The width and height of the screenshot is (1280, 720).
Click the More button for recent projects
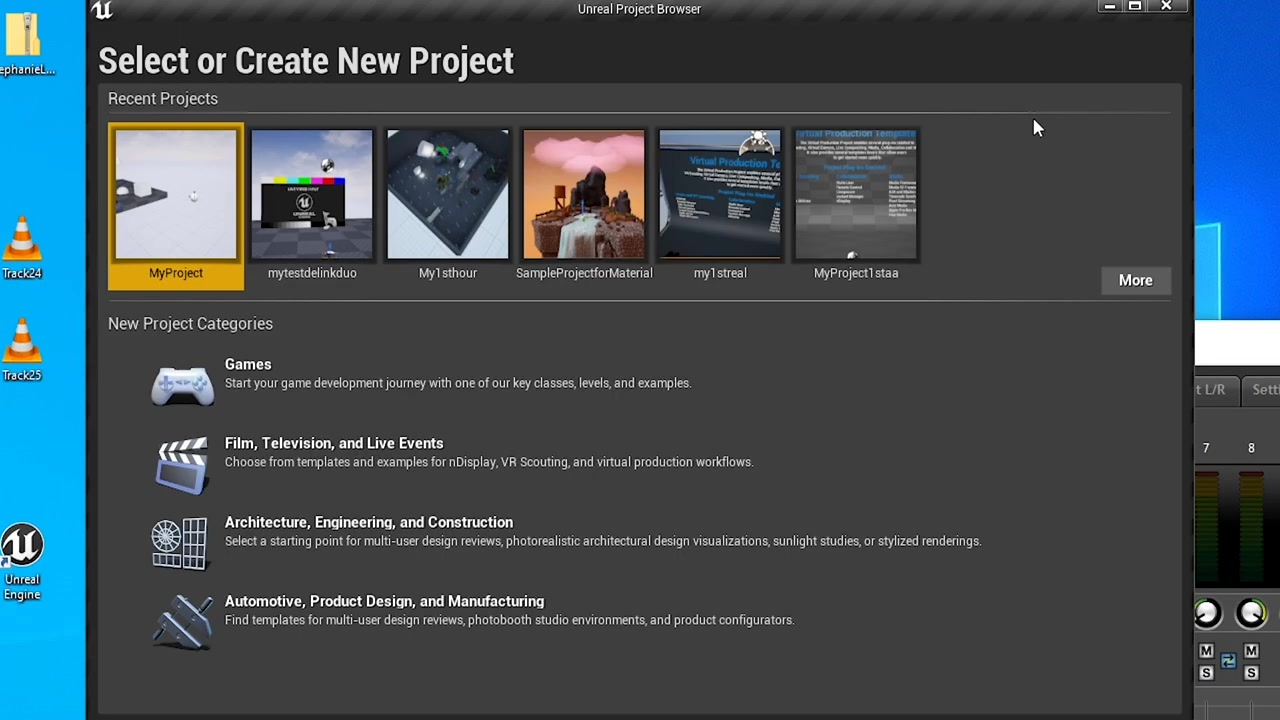[x=1135, y=280]
